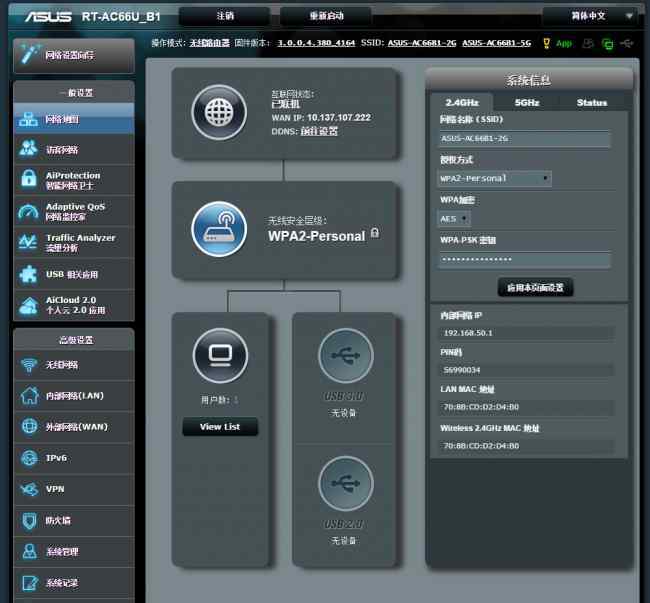Switch to the Status tab
The width and height of the screenshot is (650, 603).
[592, 102]
